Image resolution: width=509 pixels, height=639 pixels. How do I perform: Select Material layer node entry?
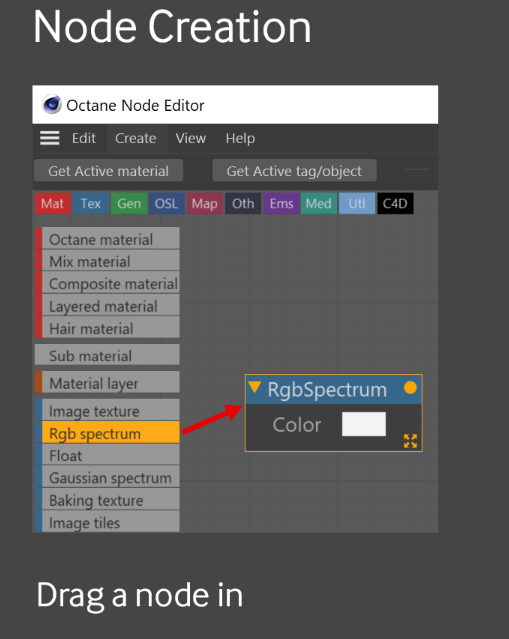tap(107, 383)
